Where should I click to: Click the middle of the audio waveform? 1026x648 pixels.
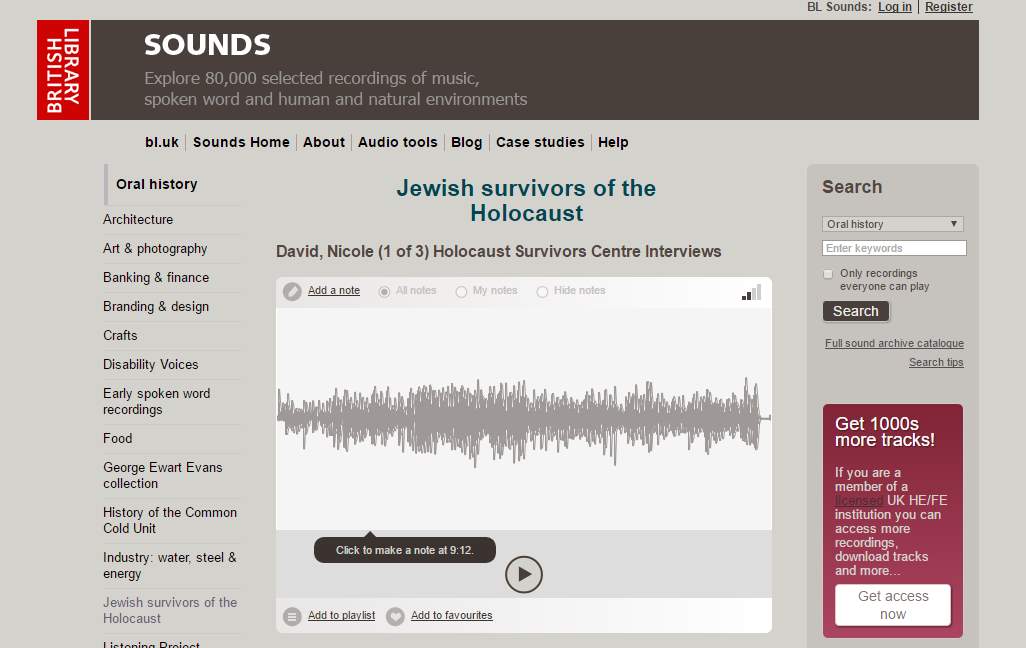pyautogui.click(x=523, y=419)
